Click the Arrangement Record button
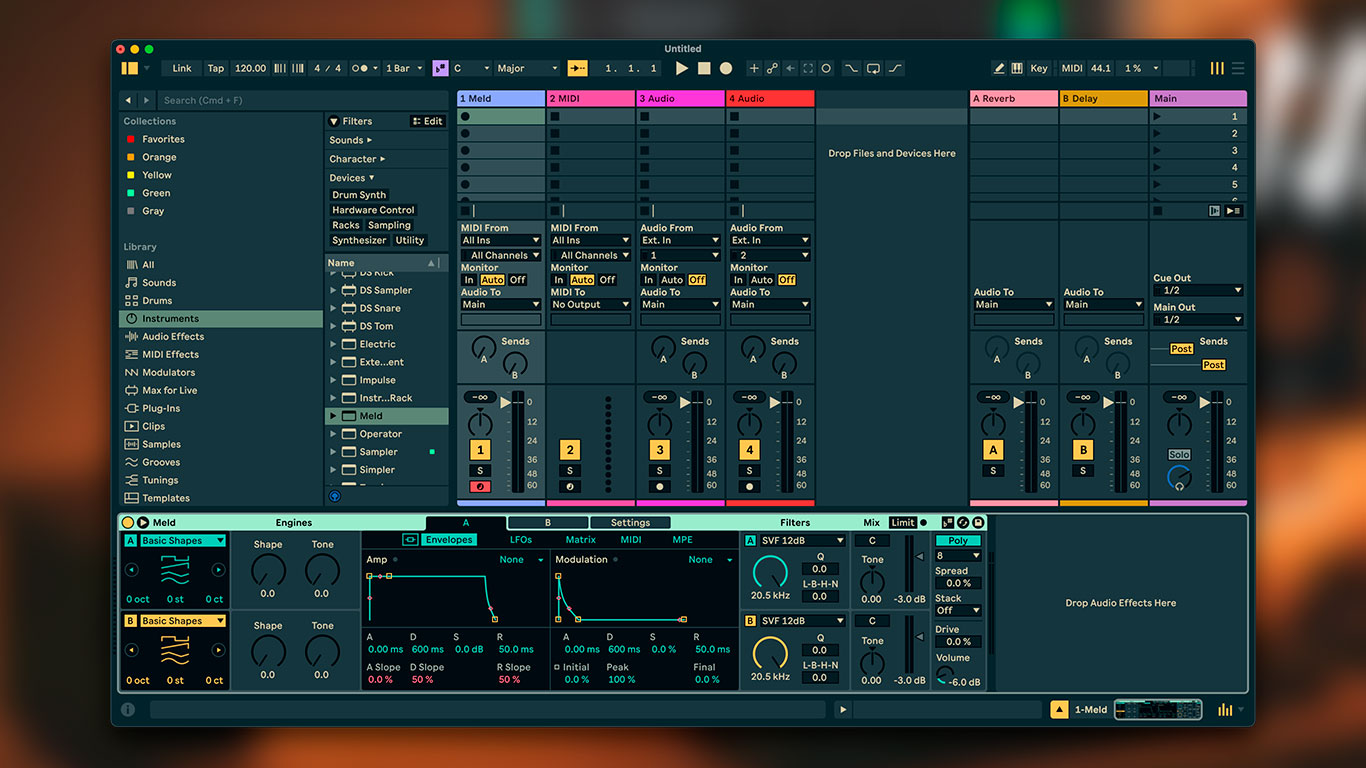Viewport: 1366px width, 768px height. [x=726, y=68]
